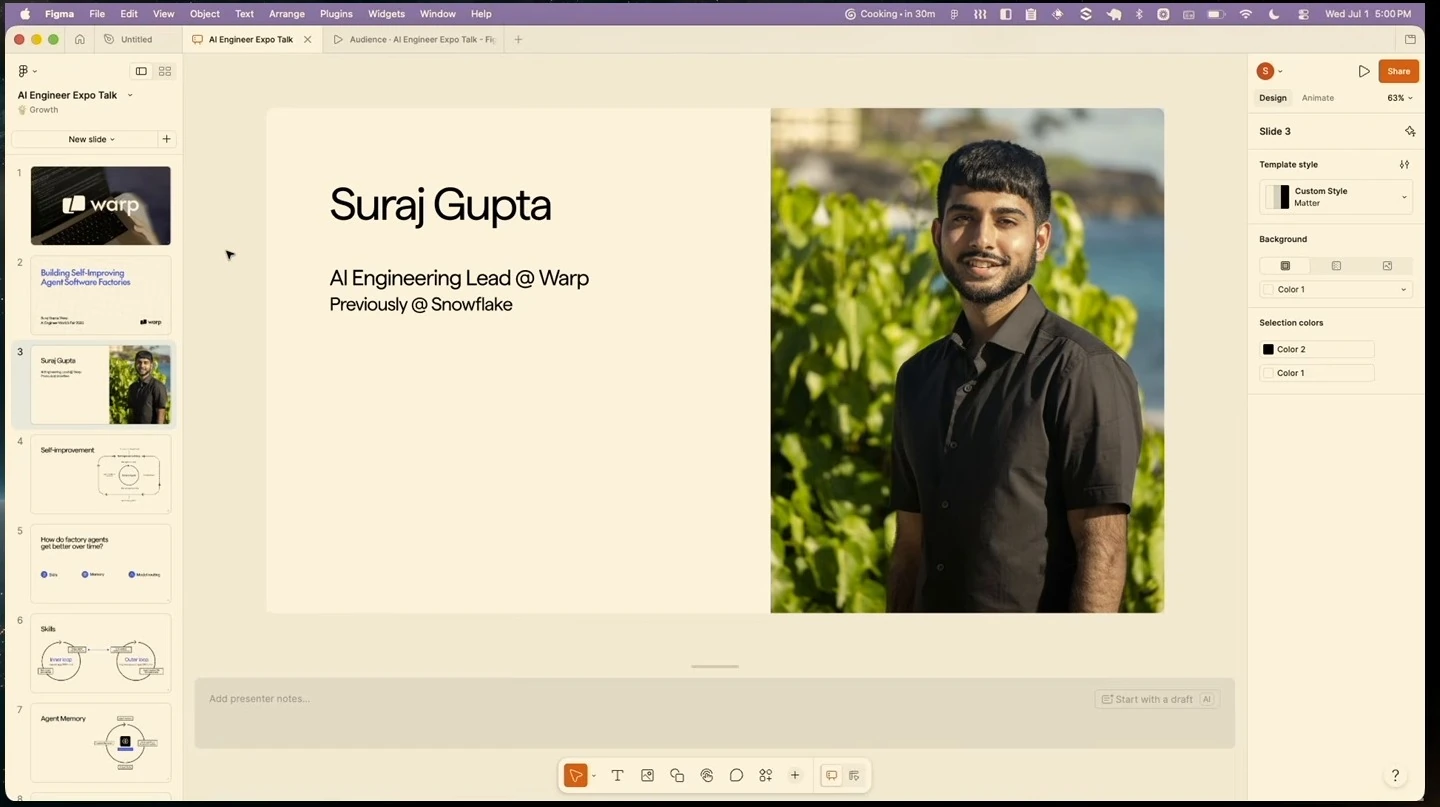Open template style settings sliders icon
Viewport: 1440px width, 807px height.
pos(1404,164)
